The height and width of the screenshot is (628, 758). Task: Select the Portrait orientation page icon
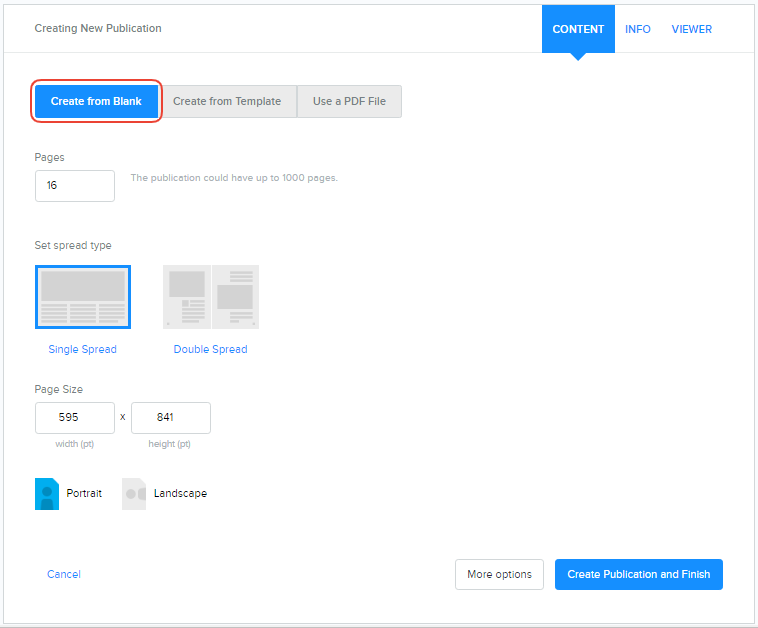click(47, 493)
